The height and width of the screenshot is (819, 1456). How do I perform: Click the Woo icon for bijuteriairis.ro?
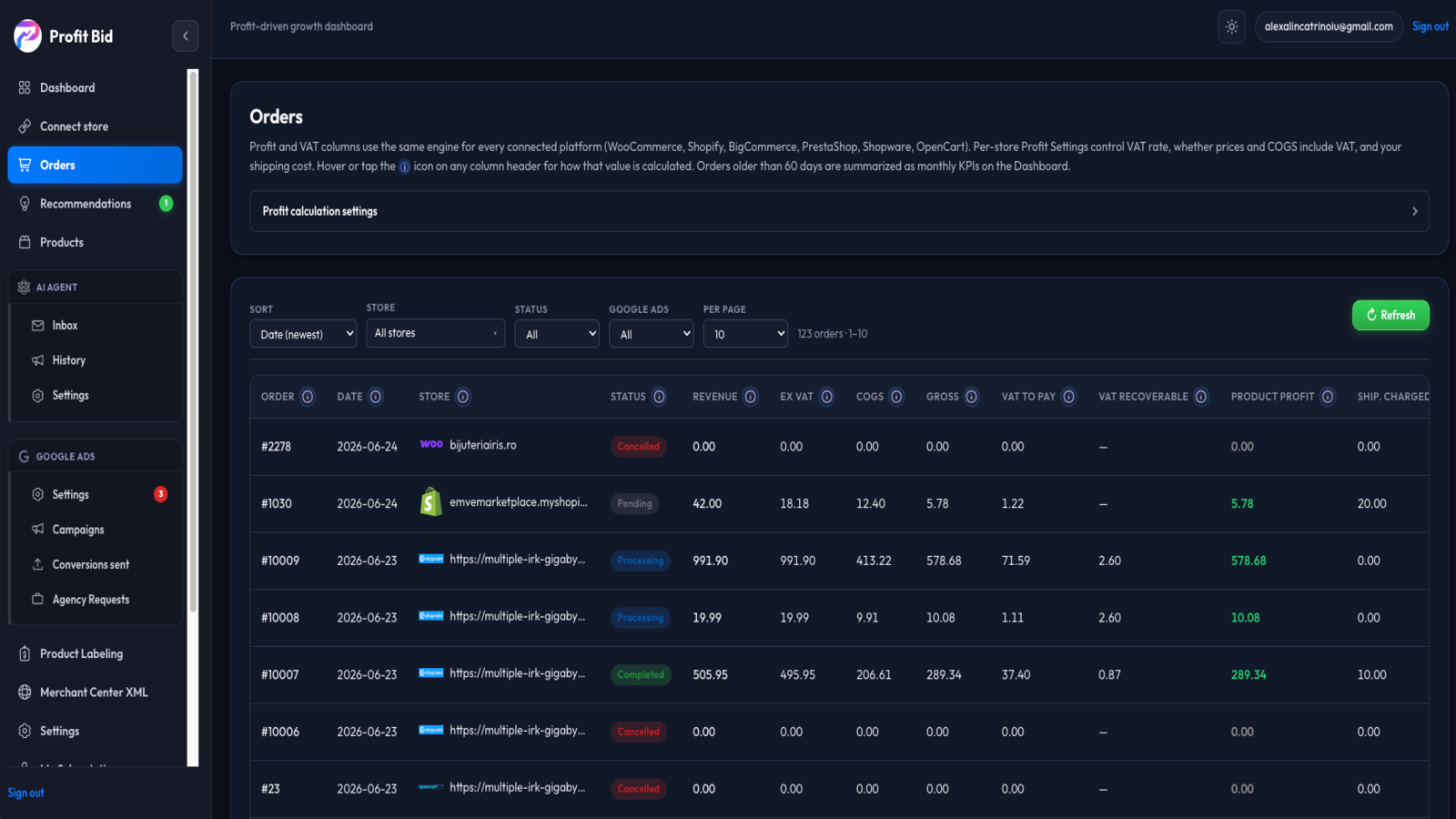tap(431, 445)
